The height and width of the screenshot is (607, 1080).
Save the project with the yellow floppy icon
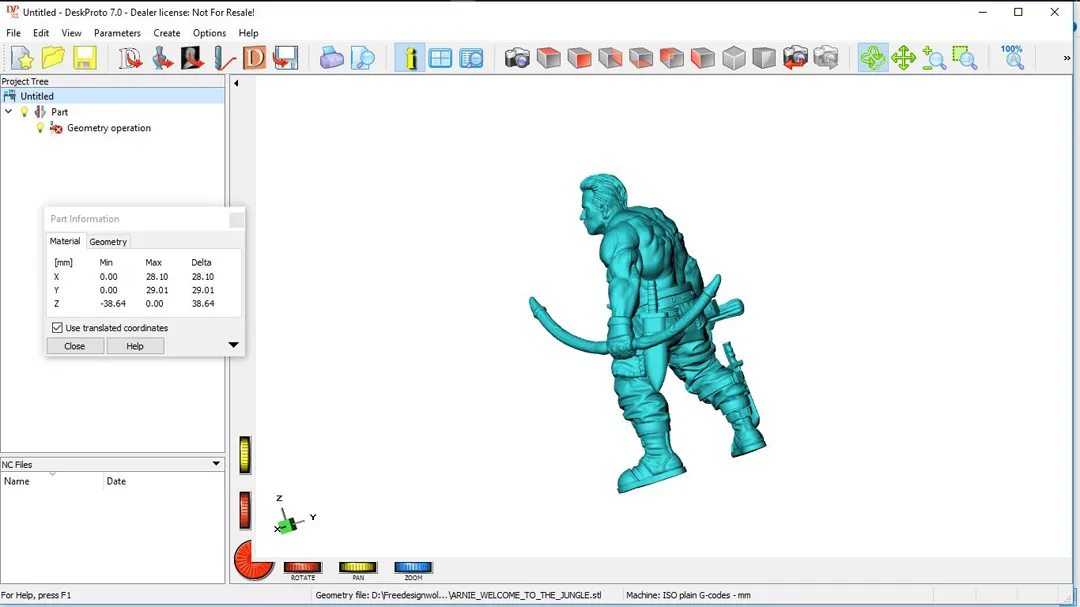coord(84,58)
